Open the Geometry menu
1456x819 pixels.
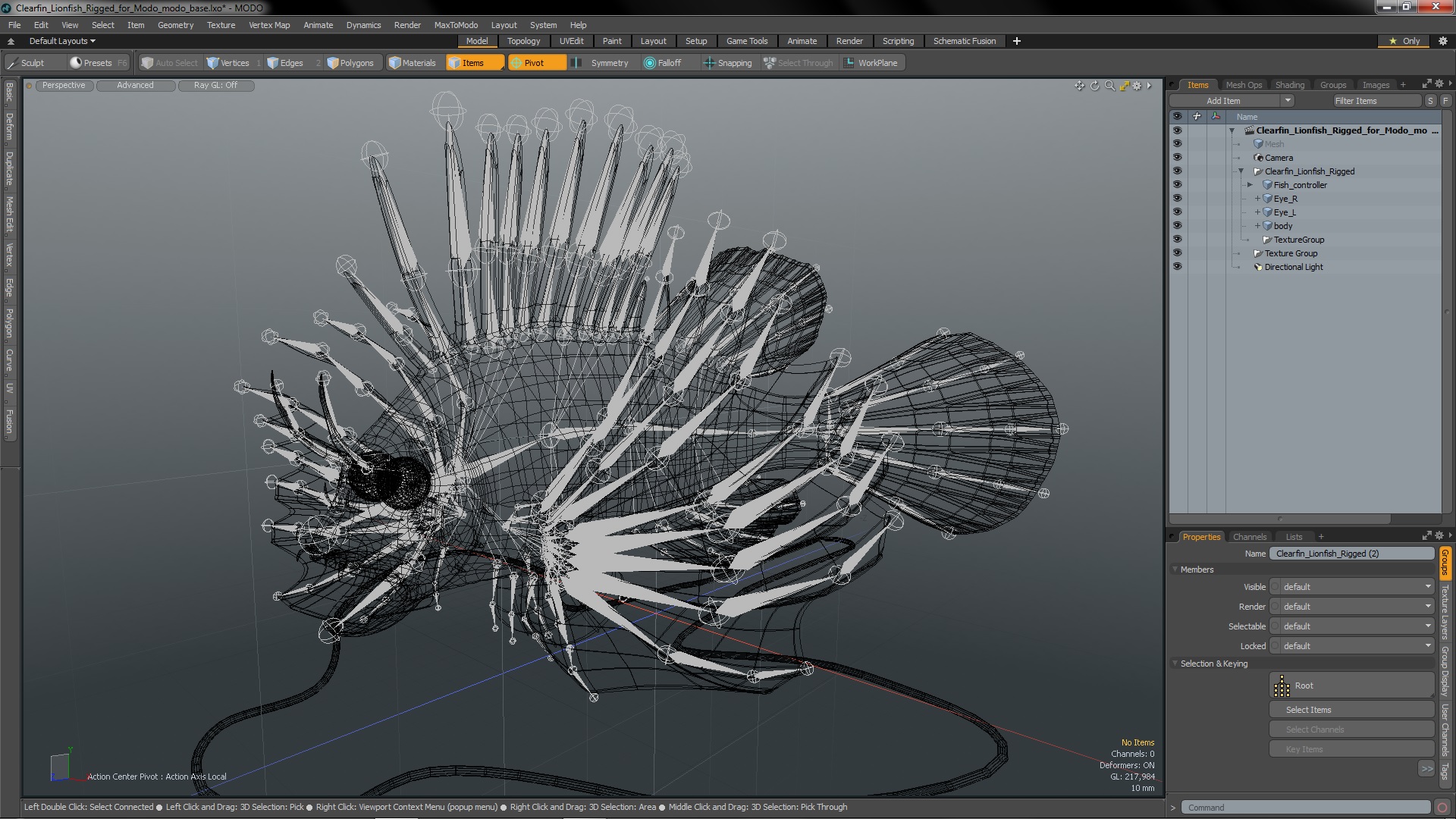point(175,25)
